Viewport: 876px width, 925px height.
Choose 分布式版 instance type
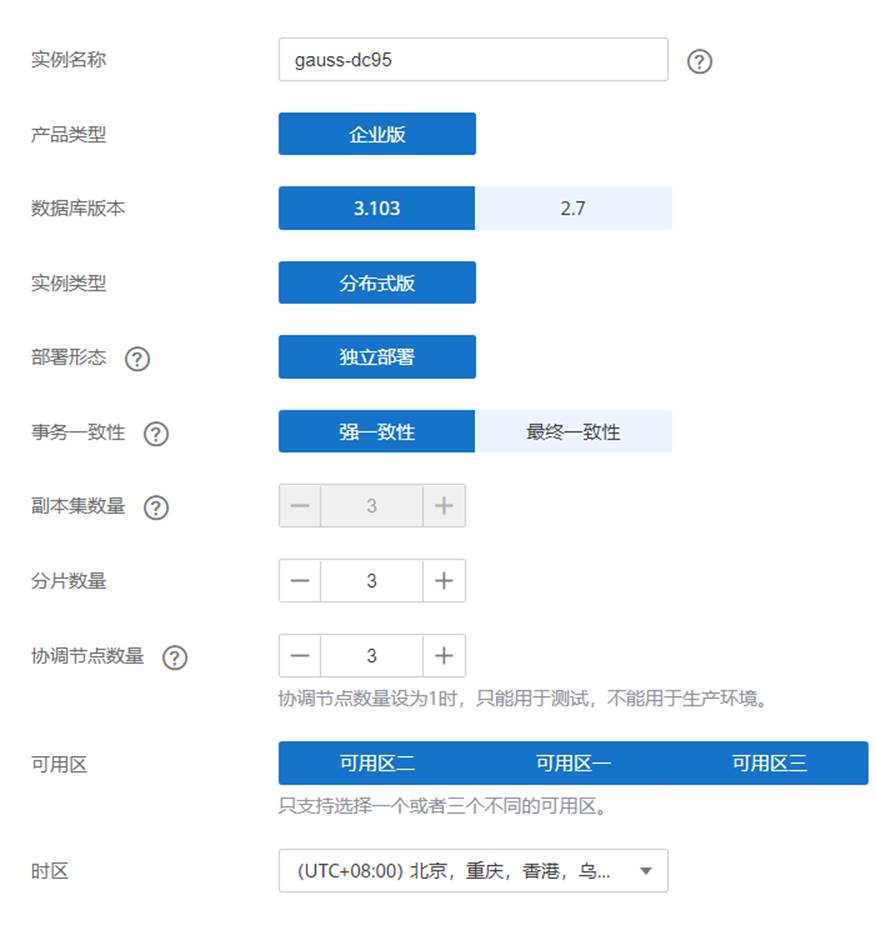[x=377, y=283]
